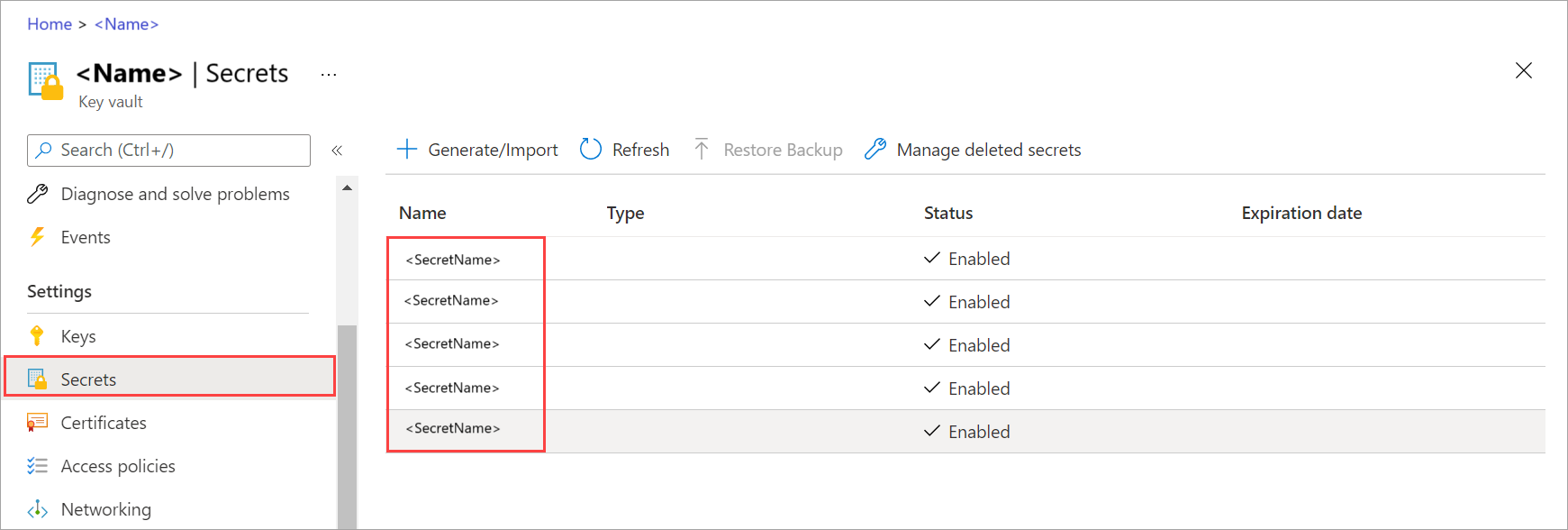The width and height of the screenshot is (1568, 530).
Task: Click Enabled status in last row
Action: click(x=979, y=432)
